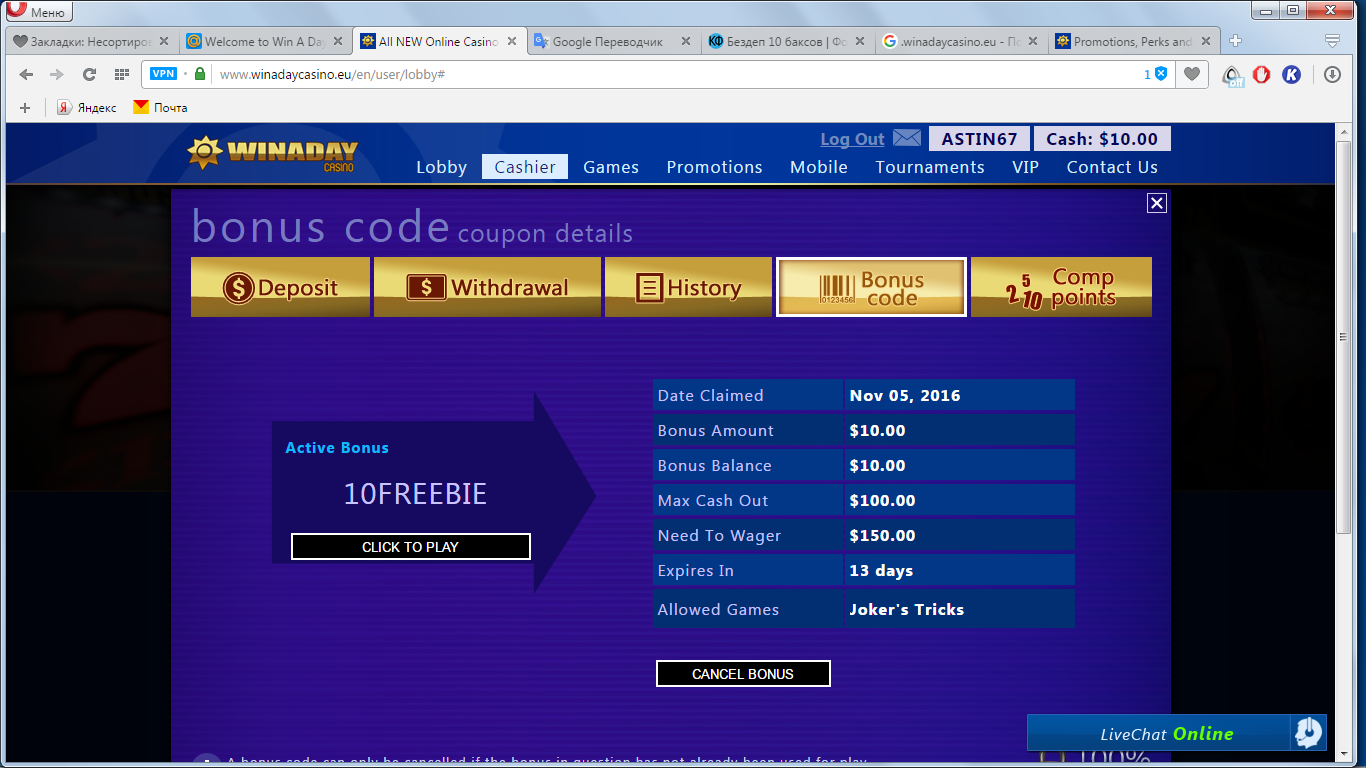Viewport: 1366px width, 768px height.
Task: Open the Withdrawal cashier tab
Action: 487,287
